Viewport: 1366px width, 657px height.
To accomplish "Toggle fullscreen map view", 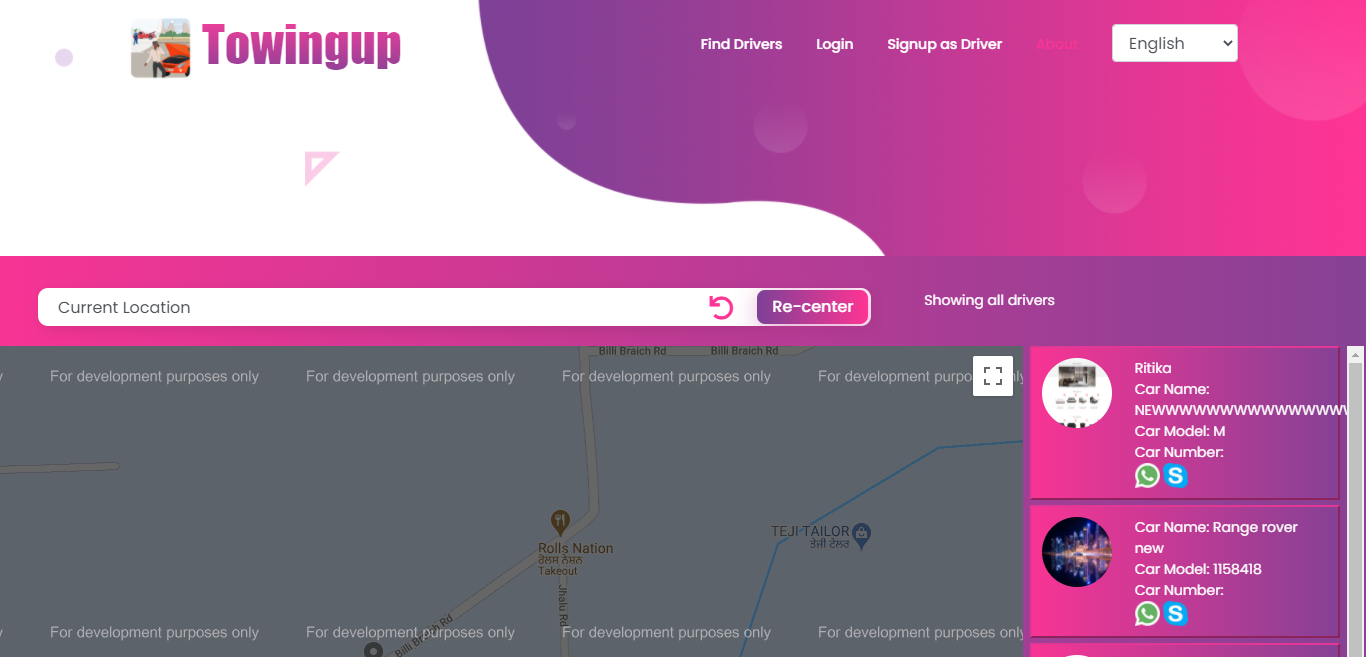I will click(993, 376).
